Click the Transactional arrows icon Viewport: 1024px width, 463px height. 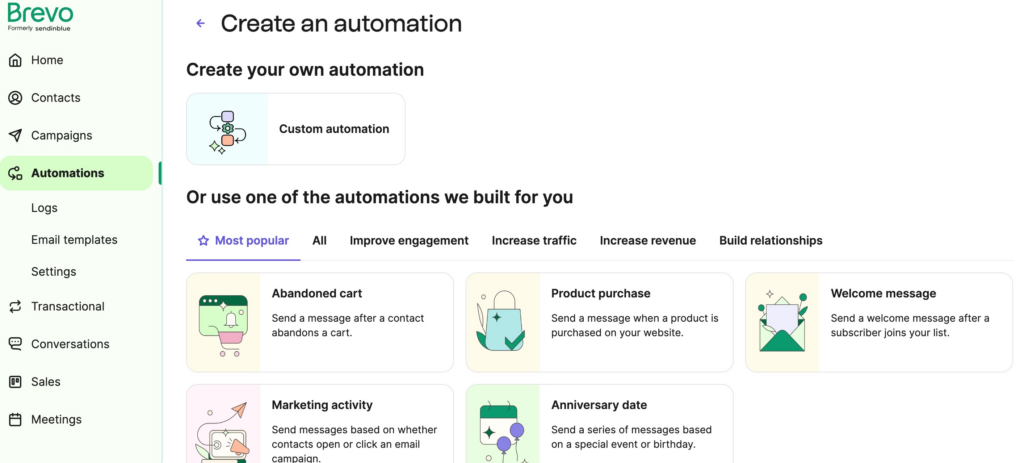(15, 307)
